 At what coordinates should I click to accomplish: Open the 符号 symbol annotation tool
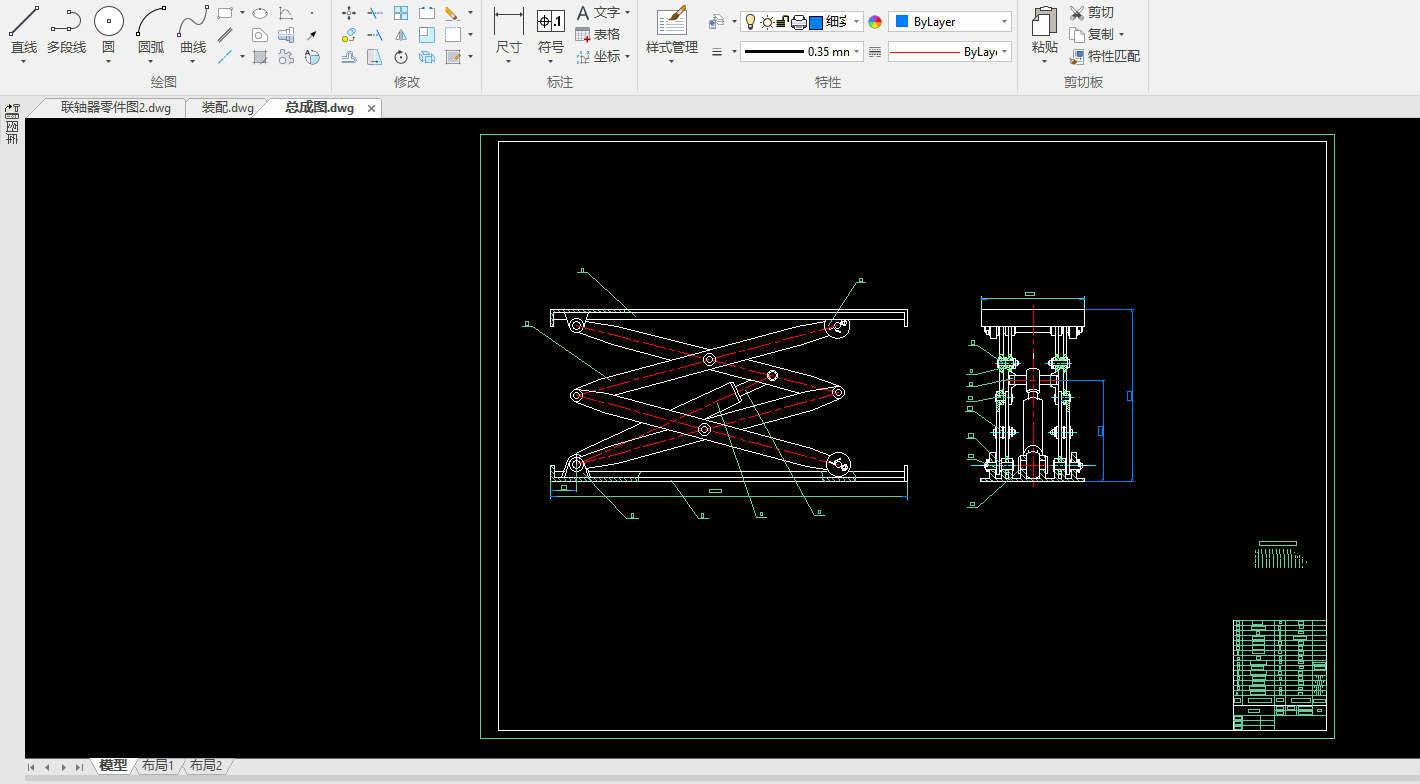(551, 30)
